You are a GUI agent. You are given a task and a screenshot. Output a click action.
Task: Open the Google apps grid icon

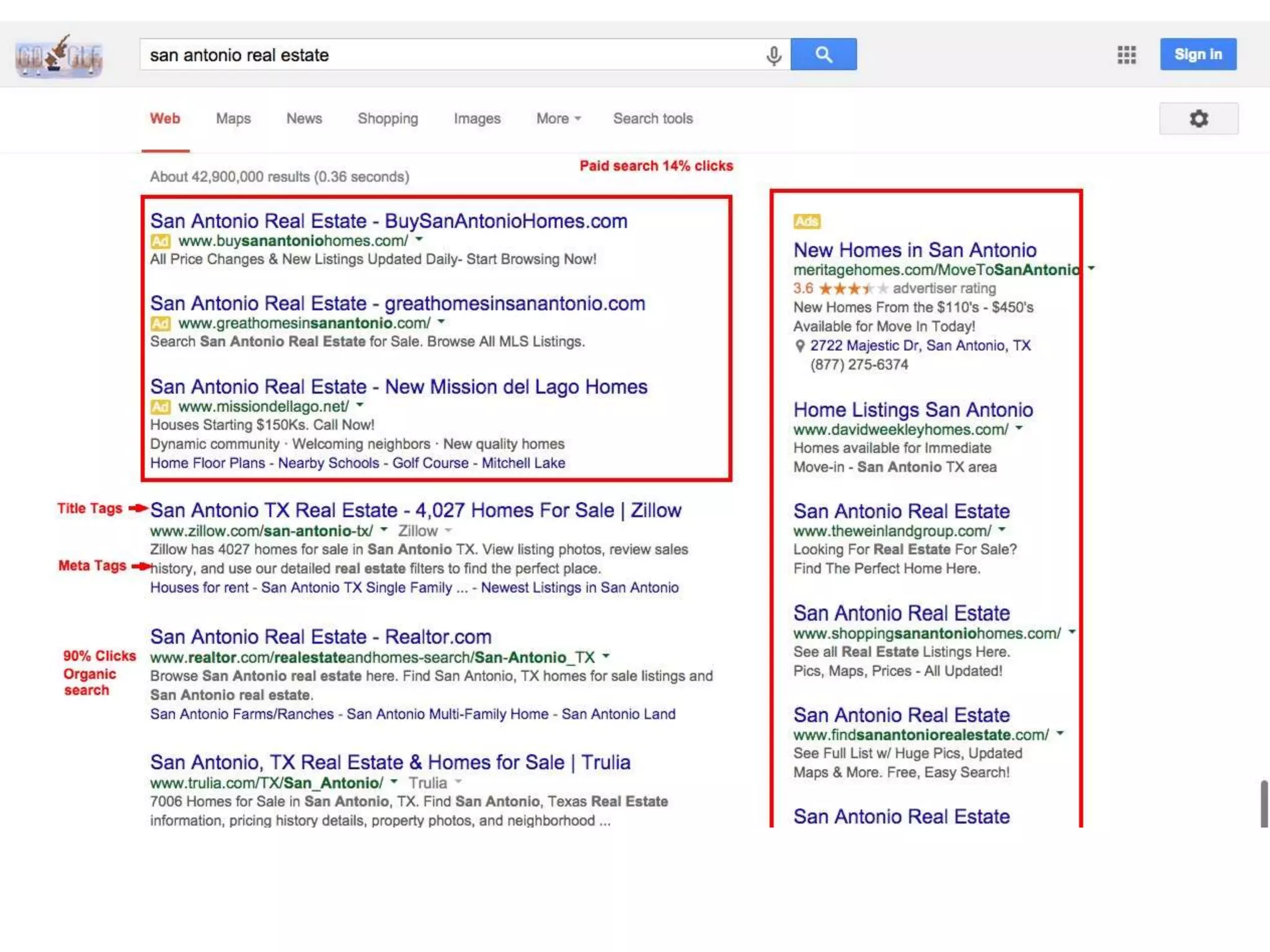tap(1126, 55)
